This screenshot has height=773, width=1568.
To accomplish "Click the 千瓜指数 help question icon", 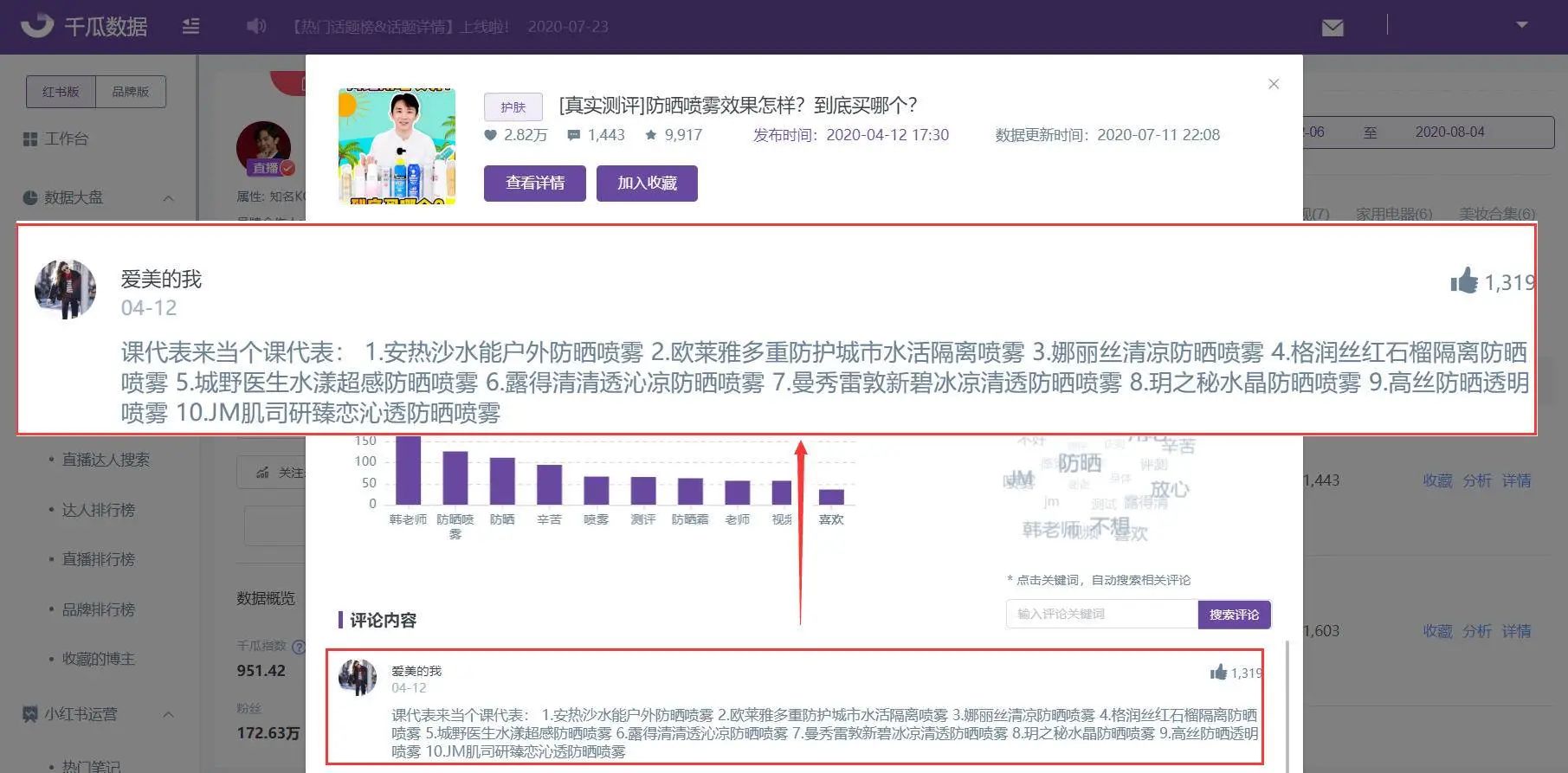I will click(299, 646).
